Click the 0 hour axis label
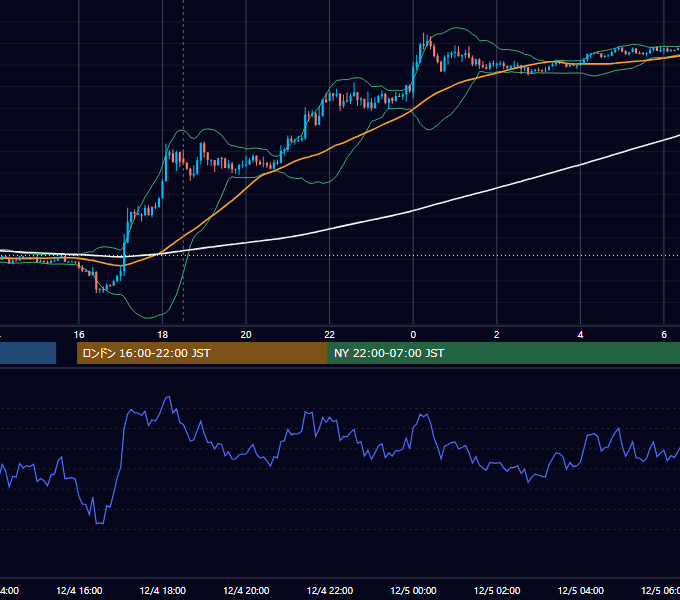This screenshot has width=680, height=600. point(413,335)
